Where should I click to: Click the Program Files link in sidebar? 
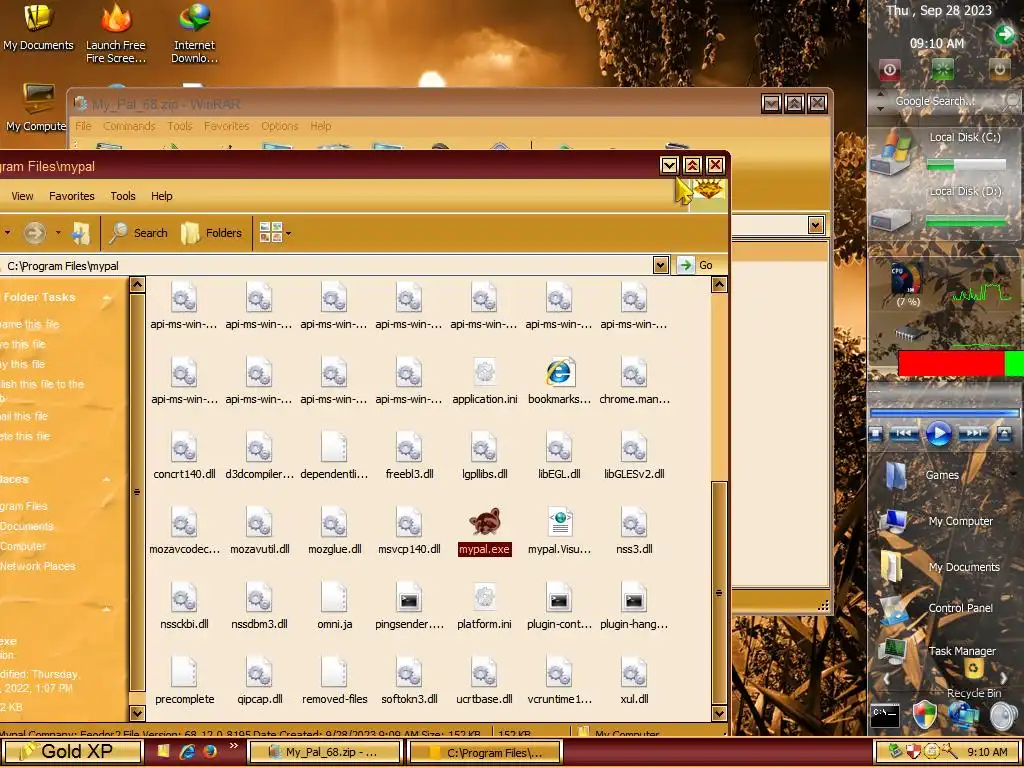click(x=24, y=506)
